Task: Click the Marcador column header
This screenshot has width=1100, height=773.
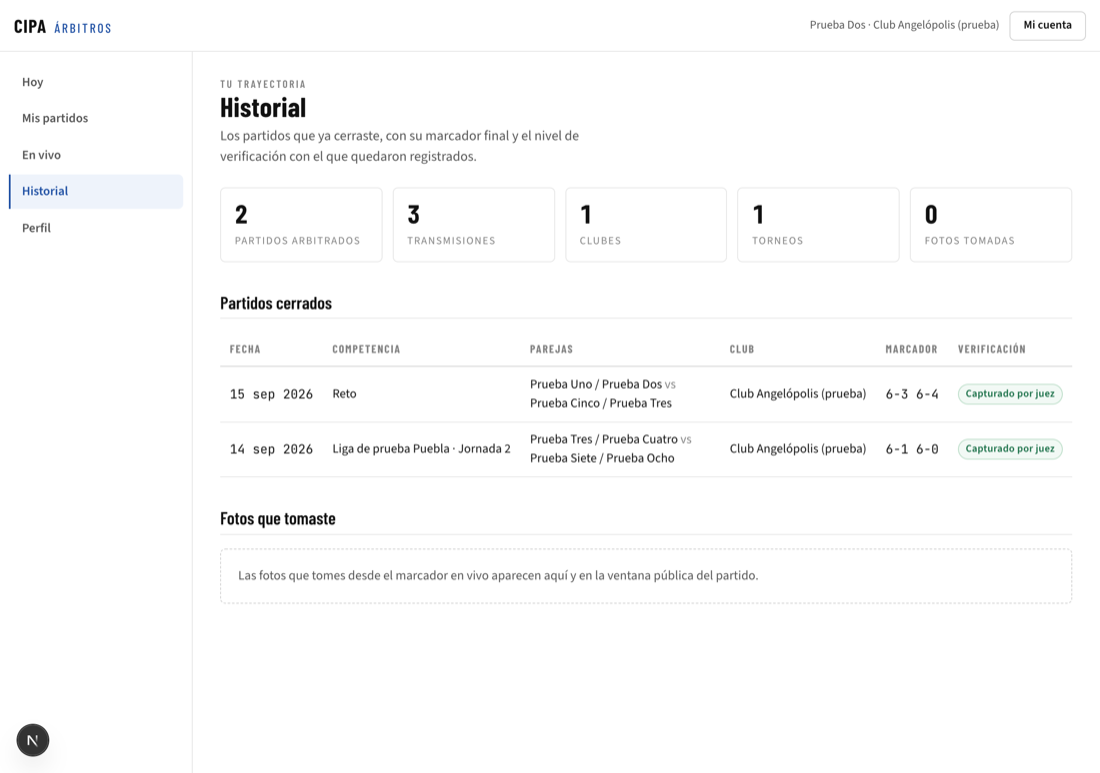Action: pos(911,349)
